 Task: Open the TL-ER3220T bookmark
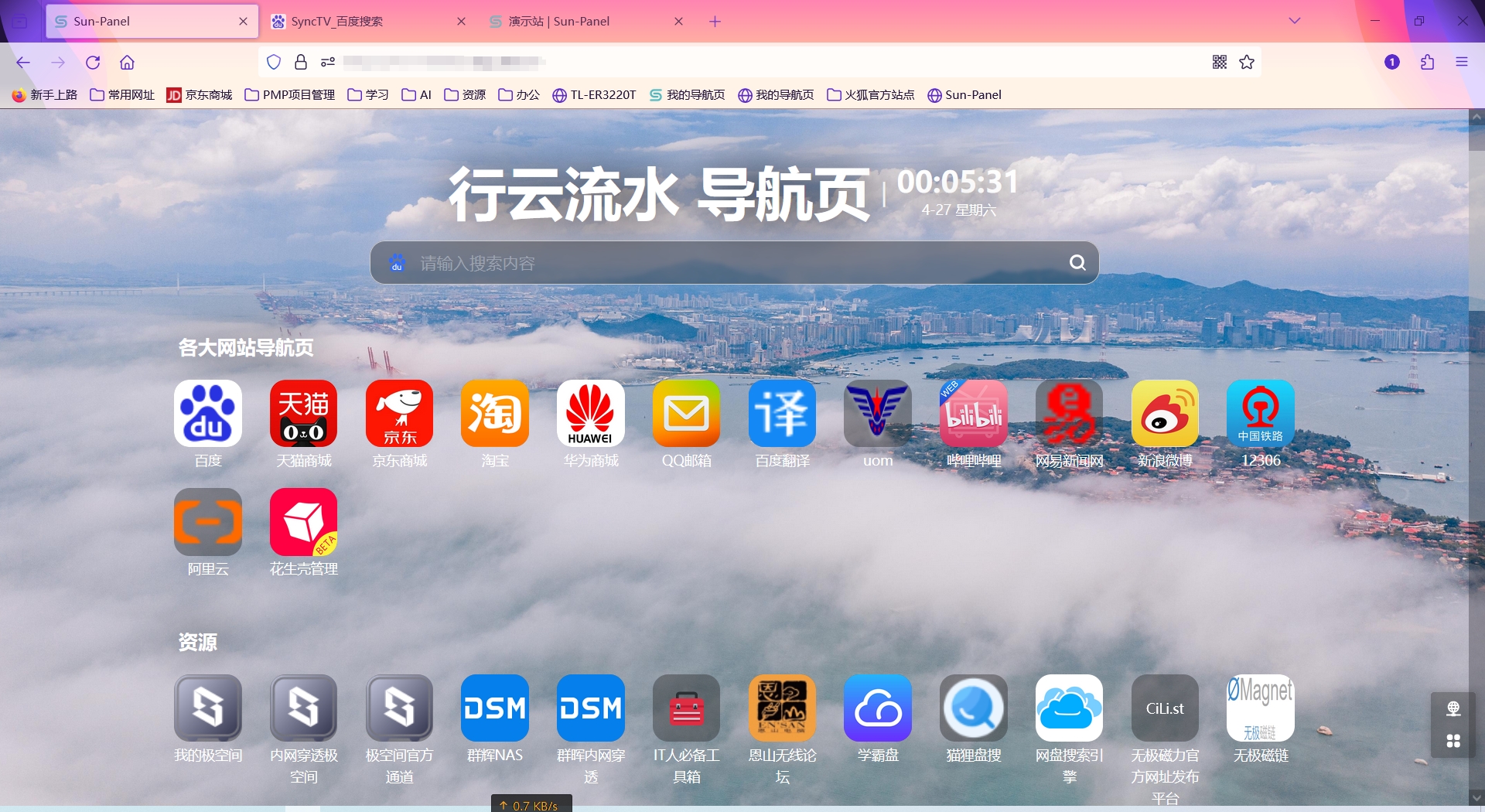[594, 95]
